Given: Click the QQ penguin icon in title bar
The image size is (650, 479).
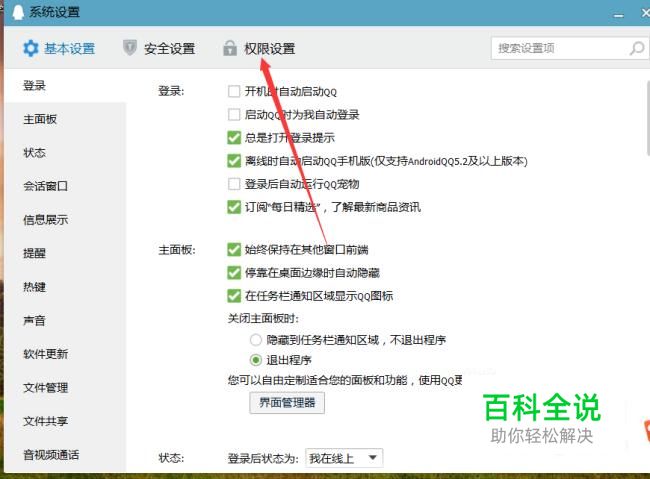Looking at the screenshot, I should (x=18, y=12).
